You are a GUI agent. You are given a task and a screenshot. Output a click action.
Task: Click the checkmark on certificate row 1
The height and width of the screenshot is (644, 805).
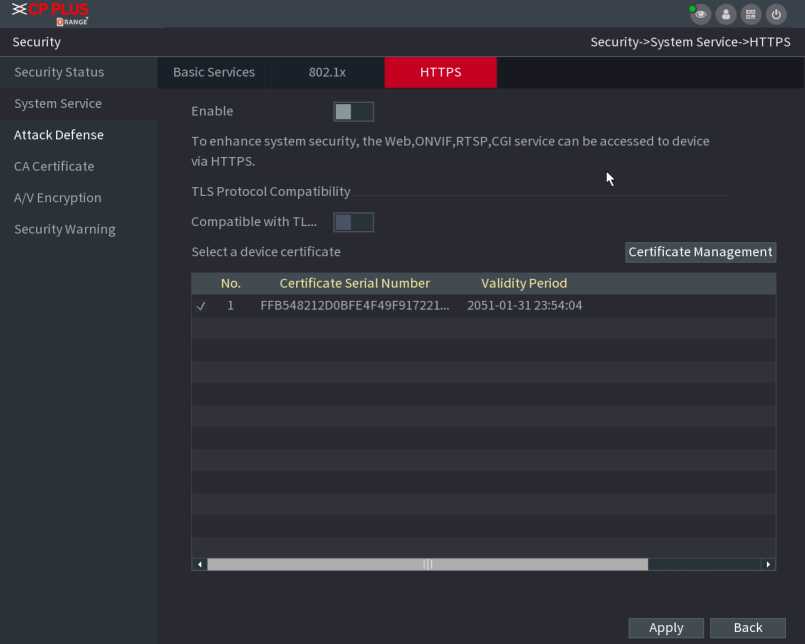(201, 306)
